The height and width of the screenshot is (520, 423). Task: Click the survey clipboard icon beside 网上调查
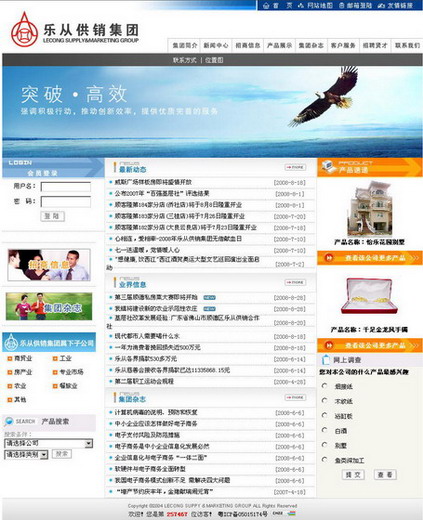tap(325, 360)
